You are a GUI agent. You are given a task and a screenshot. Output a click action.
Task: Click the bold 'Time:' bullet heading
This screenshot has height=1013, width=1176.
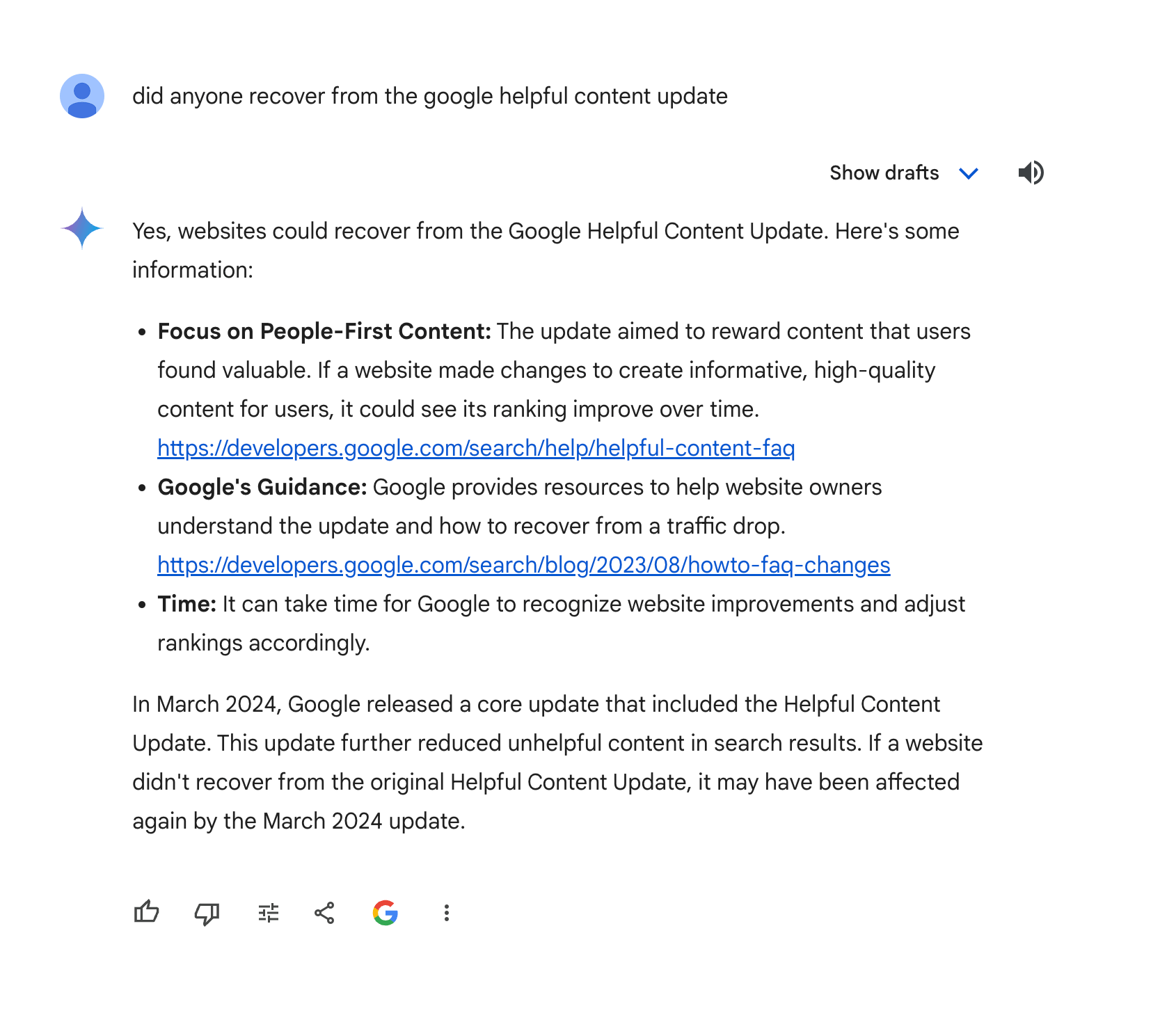coord(186,604)
